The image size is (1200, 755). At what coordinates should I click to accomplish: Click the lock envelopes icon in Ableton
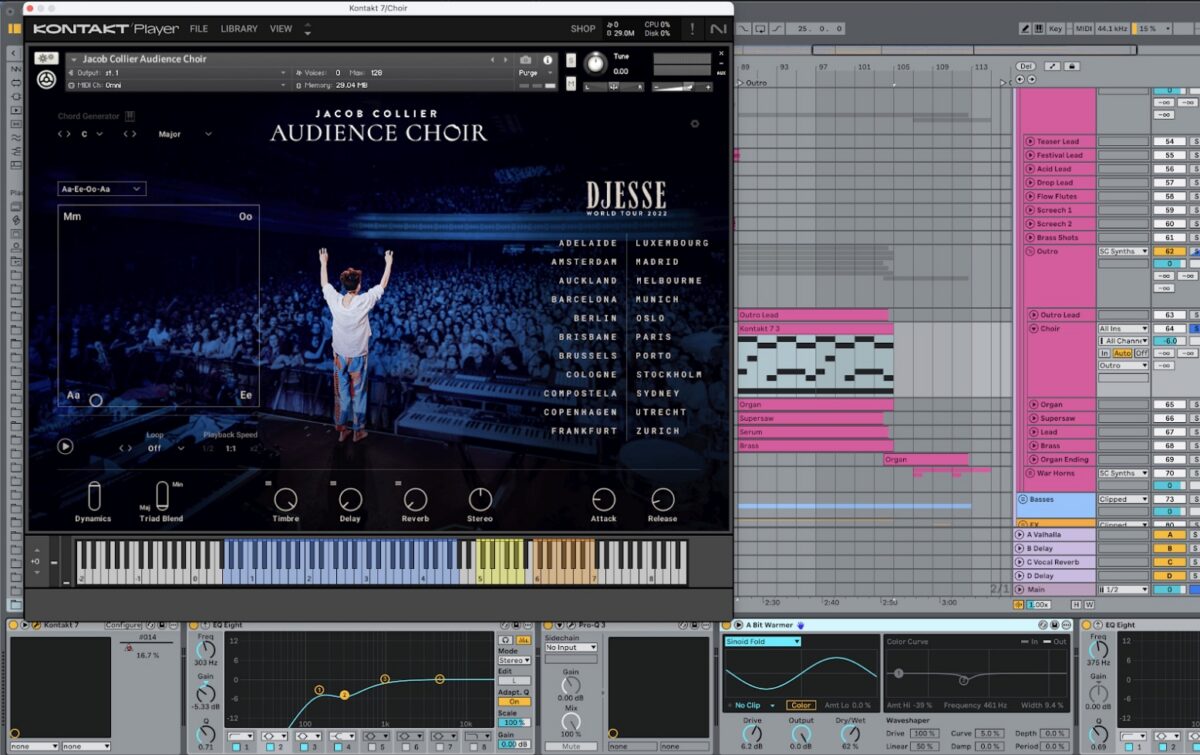pyautogui.click(x=1070, y=66)
